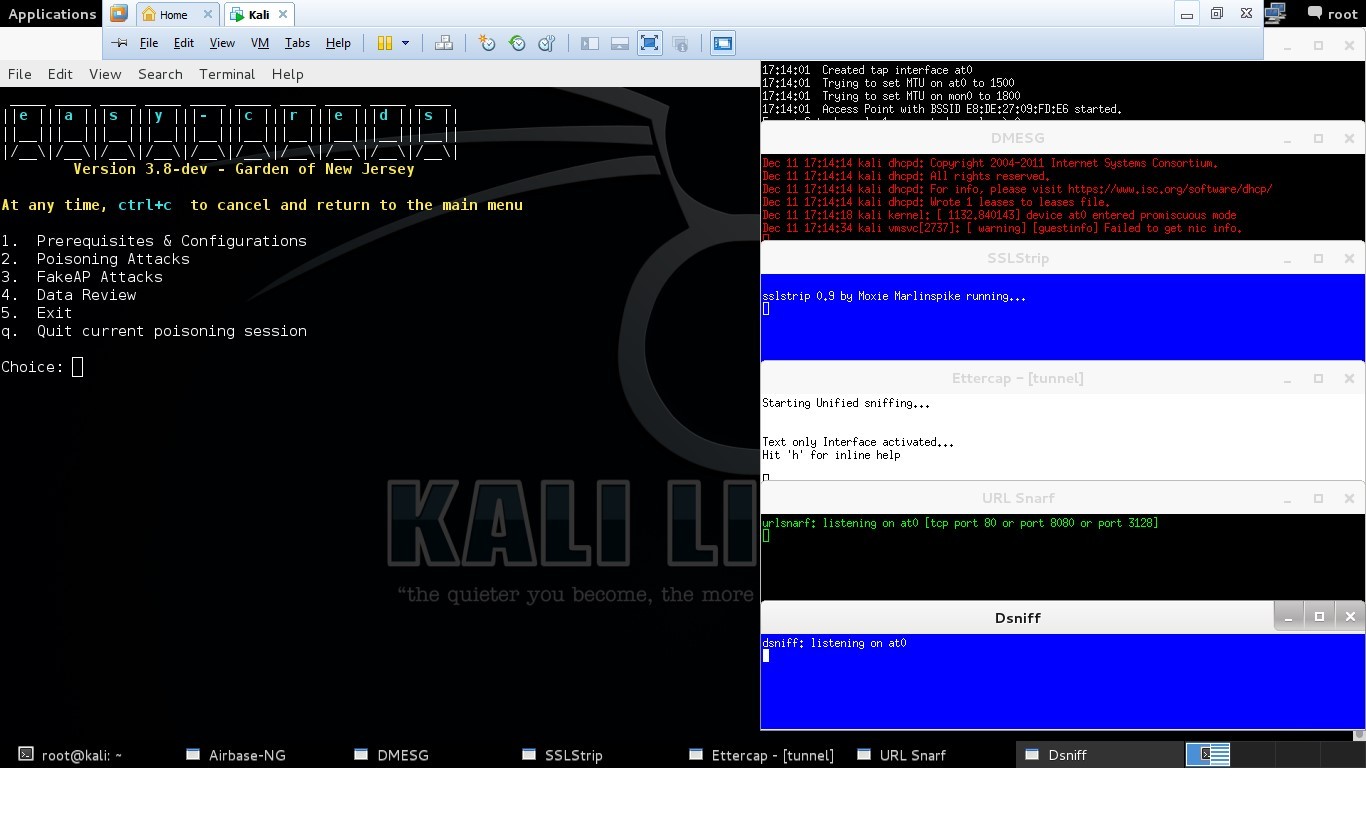Image resolution: width=1366 pixels, height=816 pixels.
Task: Switch to the Home tab
Action: click(176, 14)
